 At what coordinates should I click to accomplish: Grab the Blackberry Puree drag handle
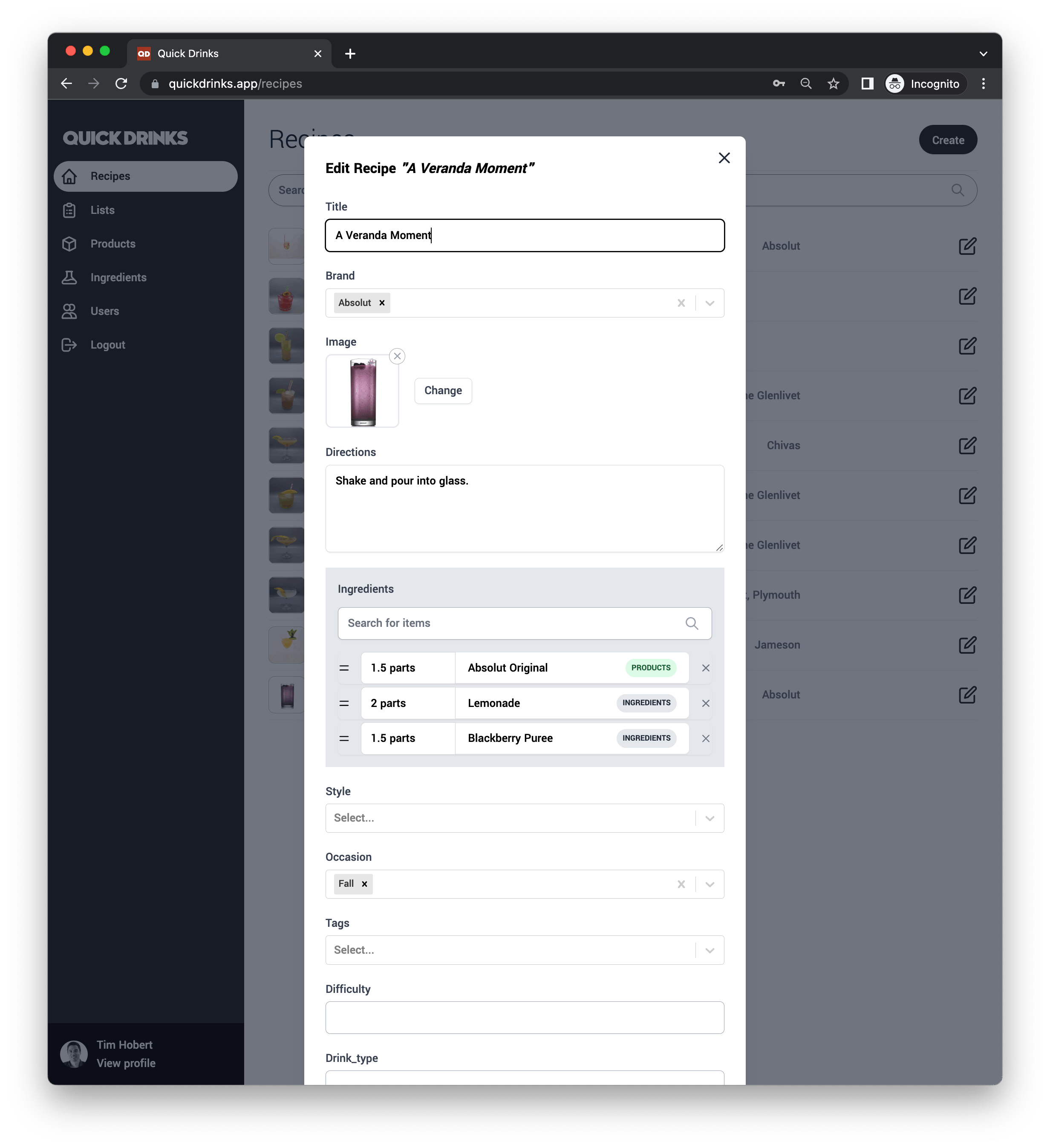point(344,738)
